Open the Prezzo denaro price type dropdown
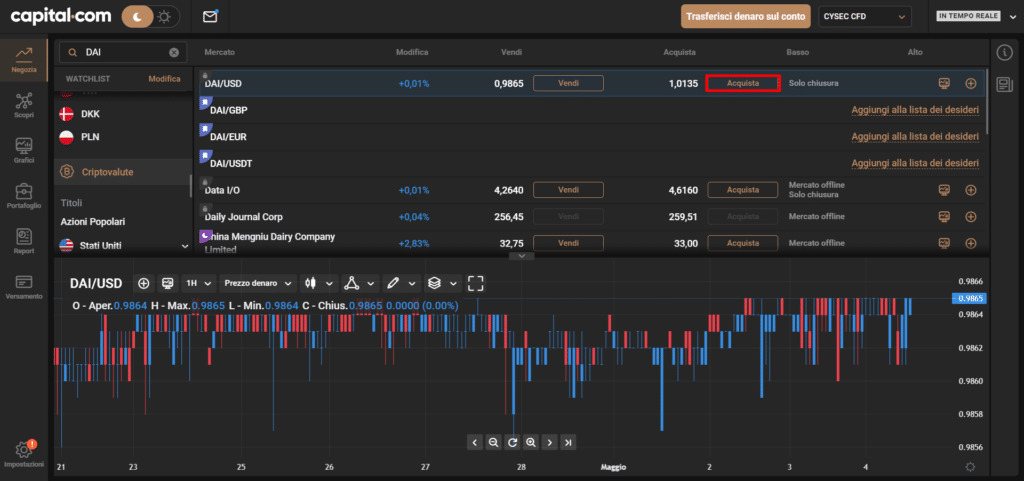Image resolution: width=1024 pixels, height=481 pixels. (258, 283)
